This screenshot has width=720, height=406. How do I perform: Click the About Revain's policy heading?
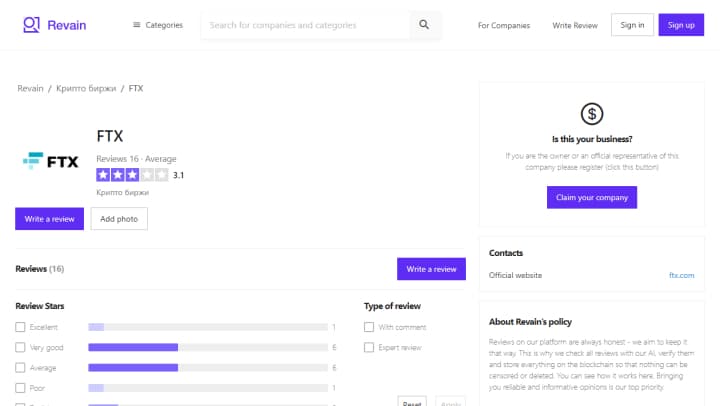click(x=530, y=321)
